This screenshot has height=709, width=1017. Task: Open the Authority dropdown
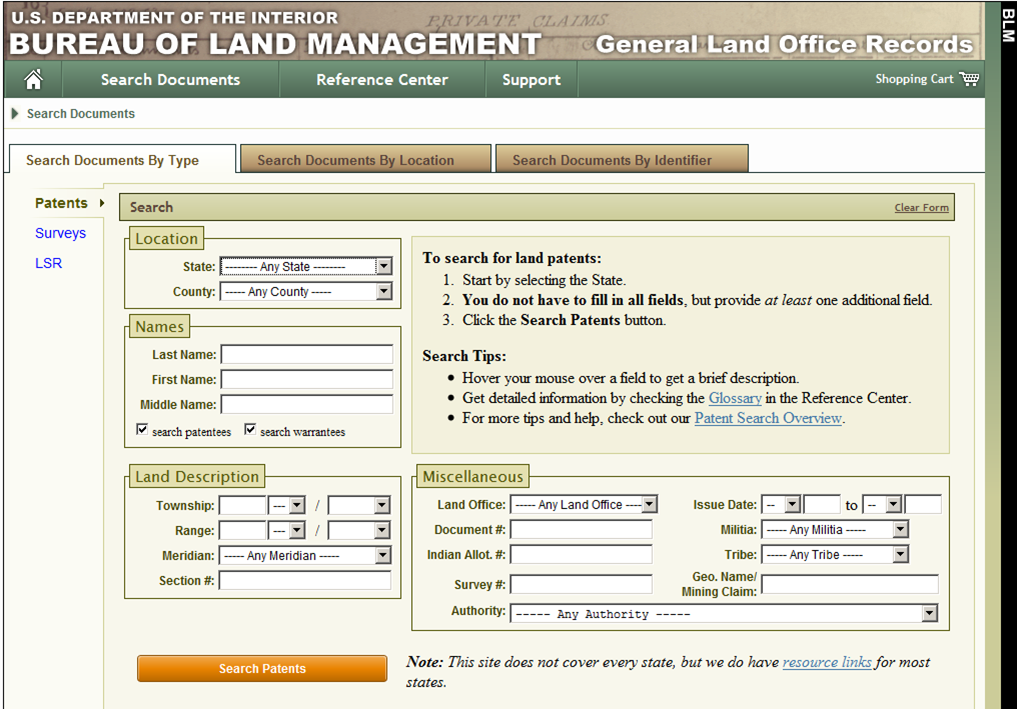724,614
